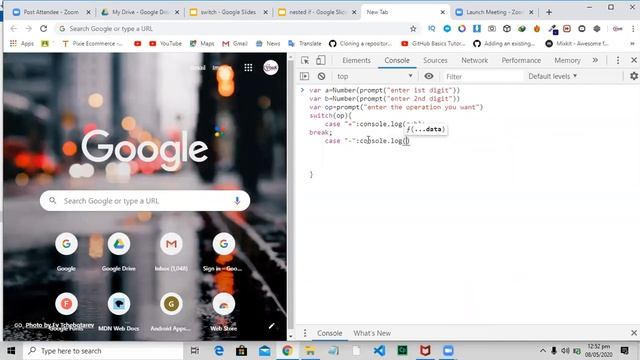Expand more DevTools tabs chevron

click(x=596, y=60)
